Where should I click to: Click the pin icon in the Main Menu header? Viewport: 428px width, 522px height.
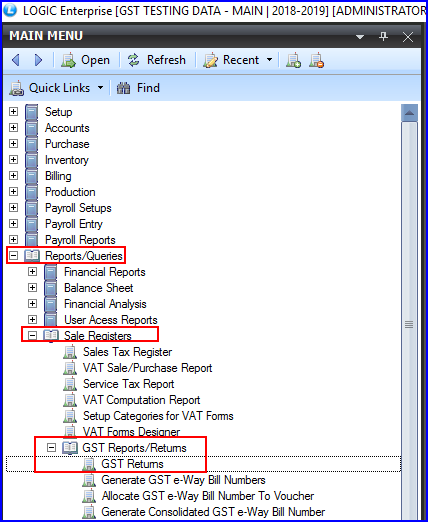[383, 36]
